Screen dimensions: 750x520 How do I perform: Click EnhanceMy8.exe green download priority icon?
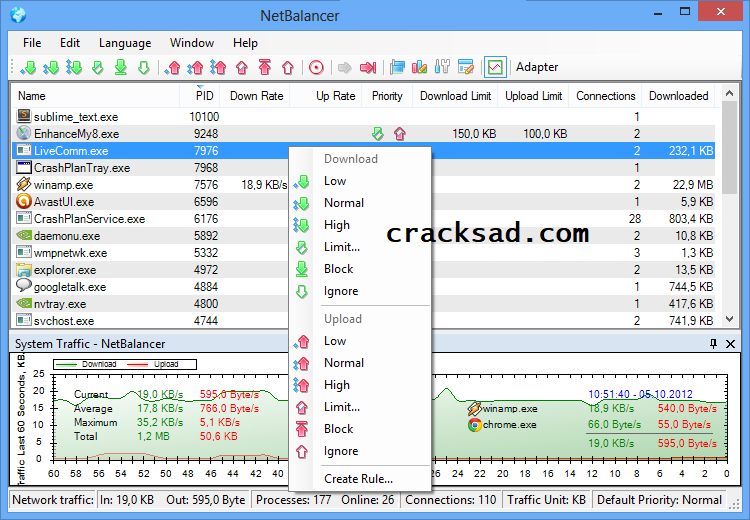pyautogui.click(x=378, y=133)
